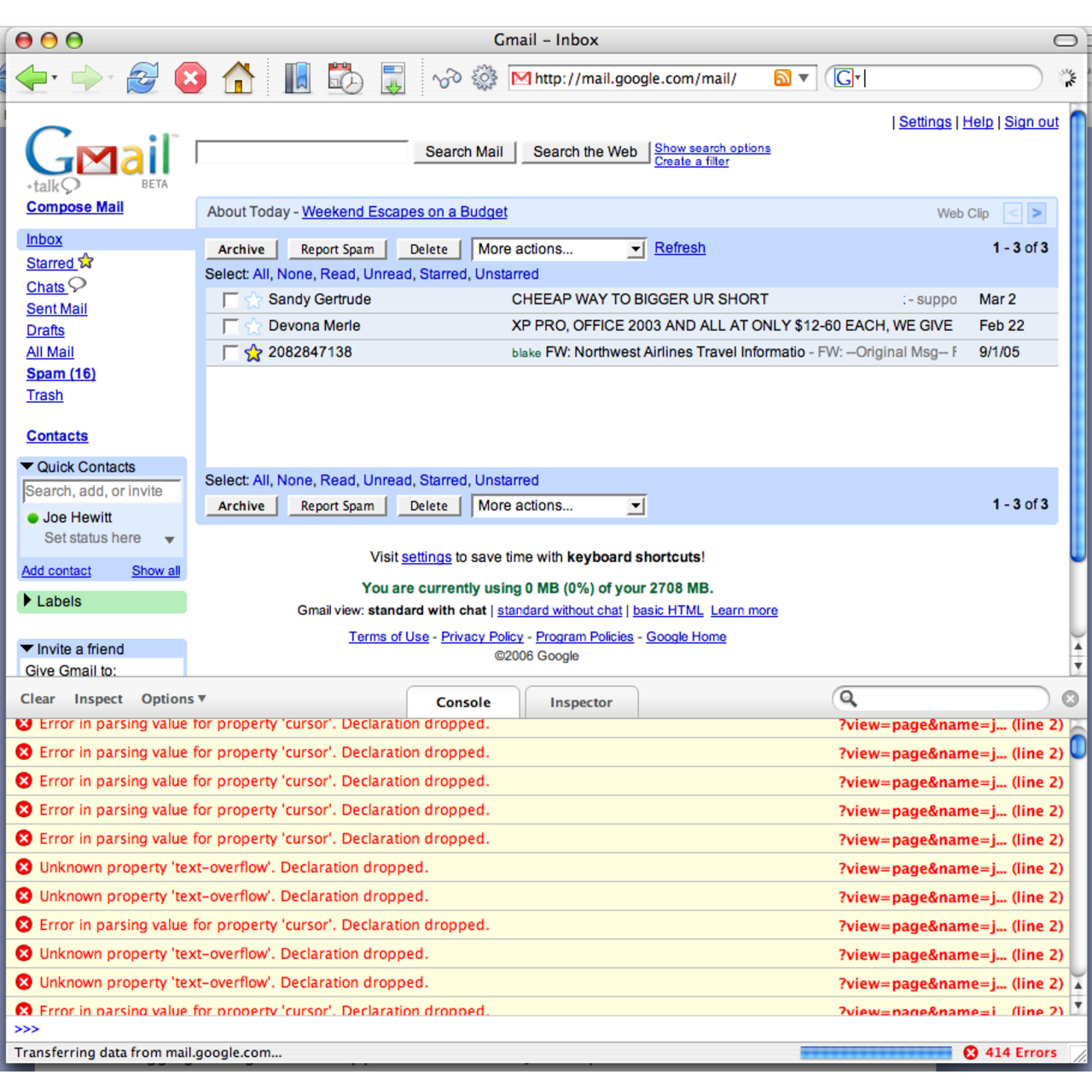Open the Set status here dropdown
This screenshot has width=1092, height=1092.
(170, 540)
